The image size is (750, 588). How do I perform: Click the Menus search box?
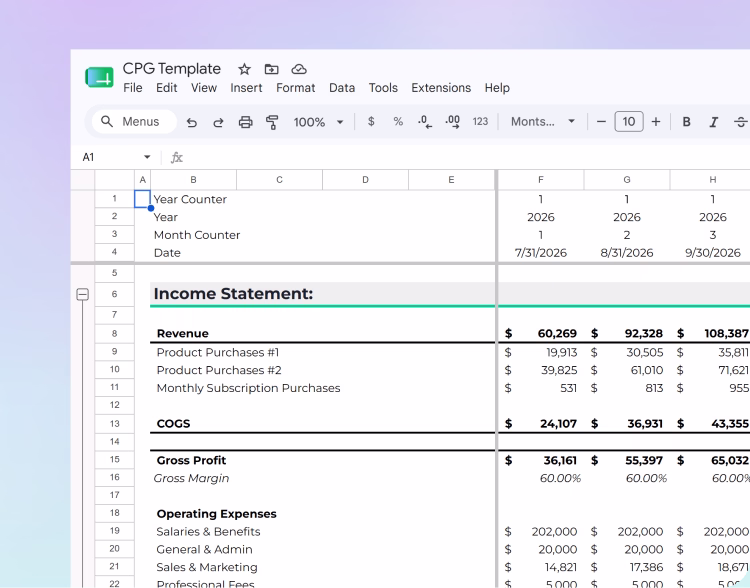tap(134, 122)
